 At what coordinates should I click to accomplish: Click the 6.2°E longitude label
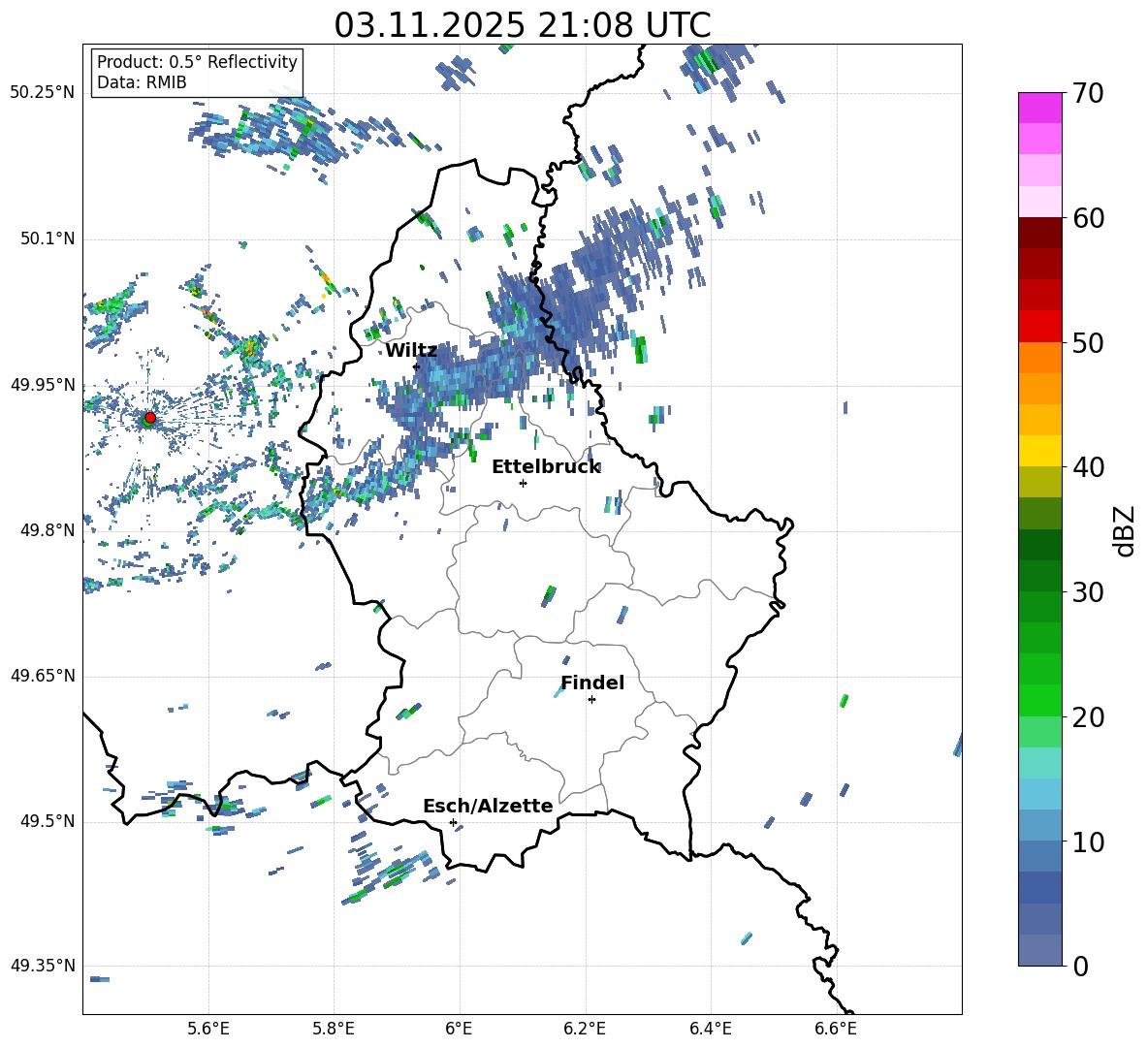pos(585,1029)
